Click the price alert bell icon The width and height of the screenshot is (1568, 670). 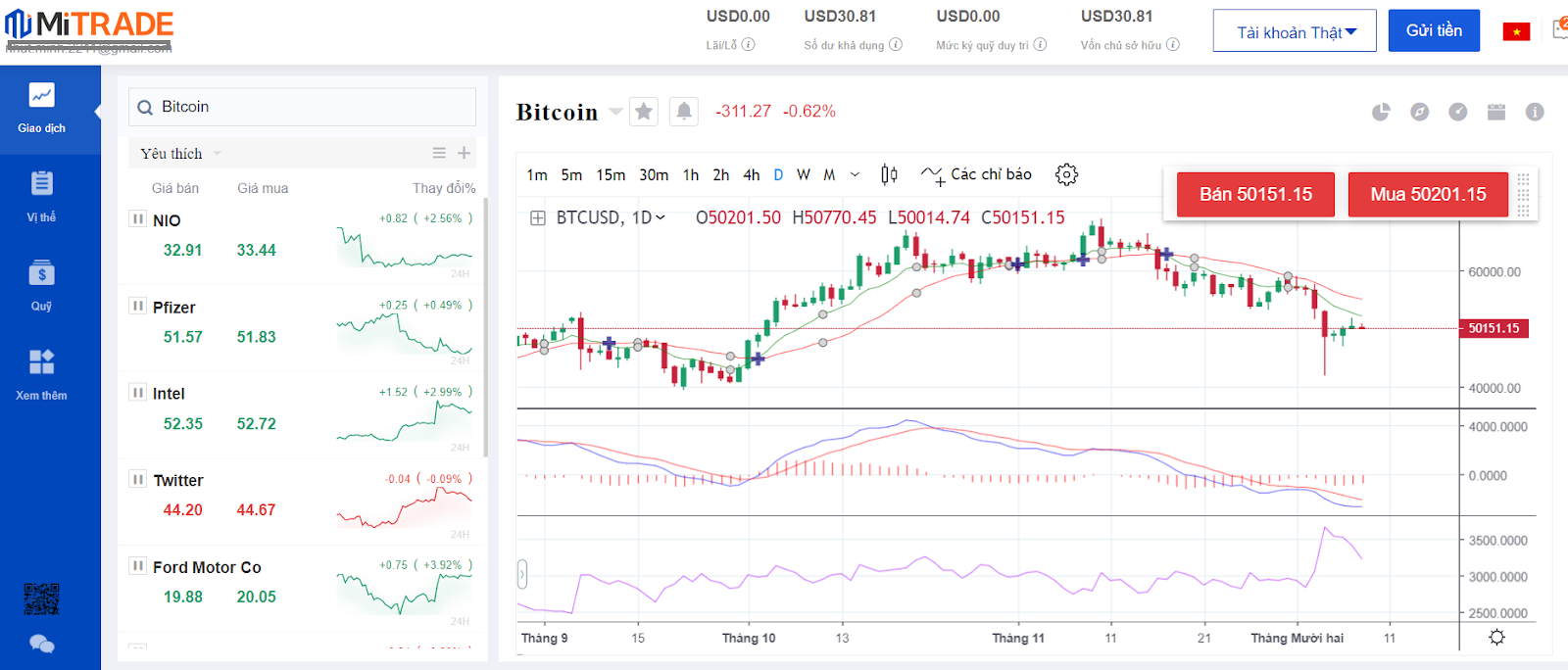click(684, 112)
